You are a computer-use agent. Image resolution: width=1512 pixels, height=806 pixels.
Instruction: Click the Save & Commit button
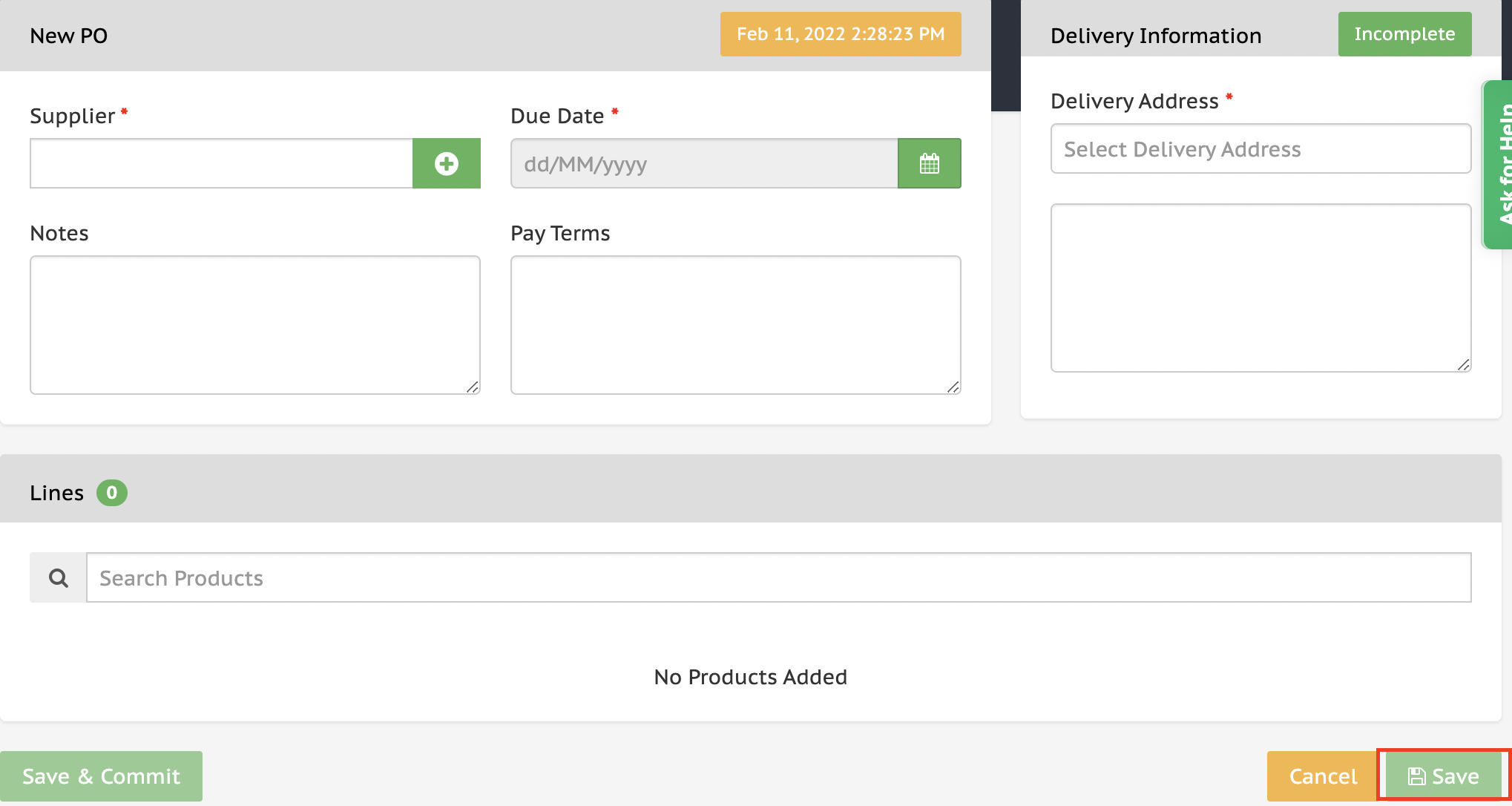101,776
